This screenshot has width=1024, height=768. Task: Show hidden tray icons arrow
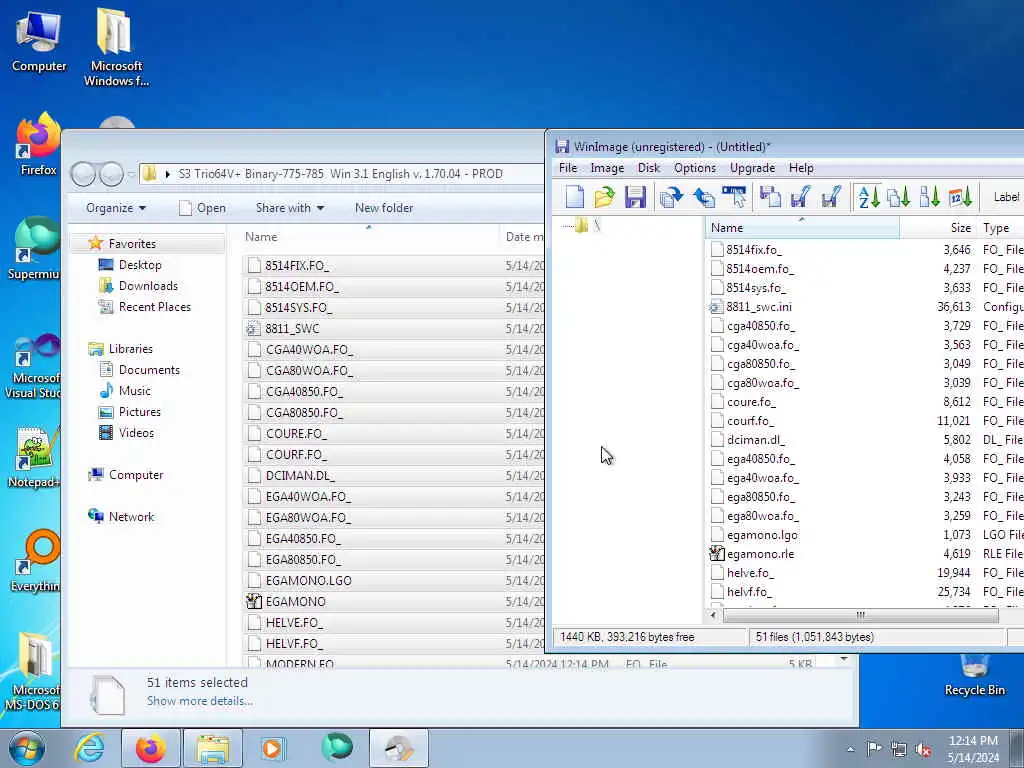850,749
